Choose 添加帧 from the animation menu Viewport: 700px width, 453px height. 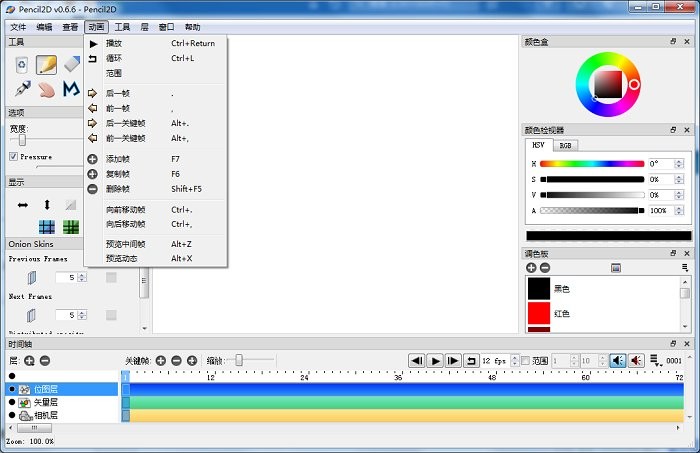click(x=118, y=159)
